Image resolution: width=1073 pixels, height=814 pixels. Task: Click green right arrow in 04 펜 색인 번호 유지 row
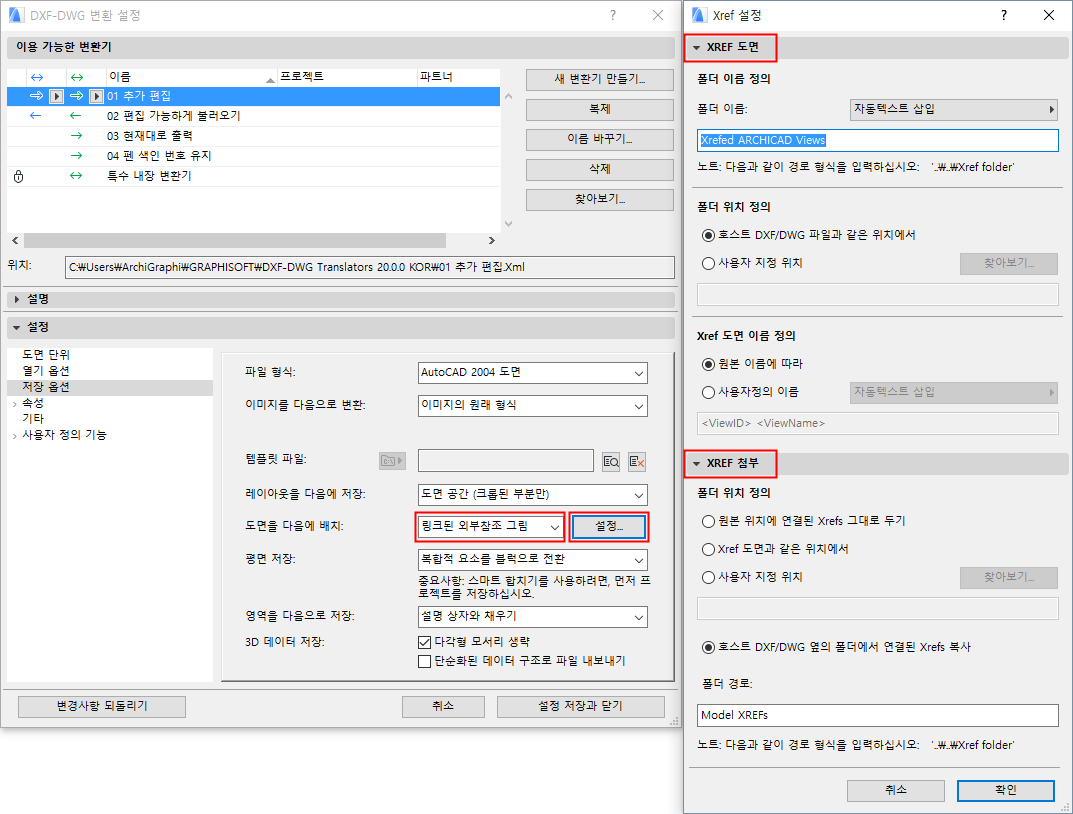click(77, 155)
